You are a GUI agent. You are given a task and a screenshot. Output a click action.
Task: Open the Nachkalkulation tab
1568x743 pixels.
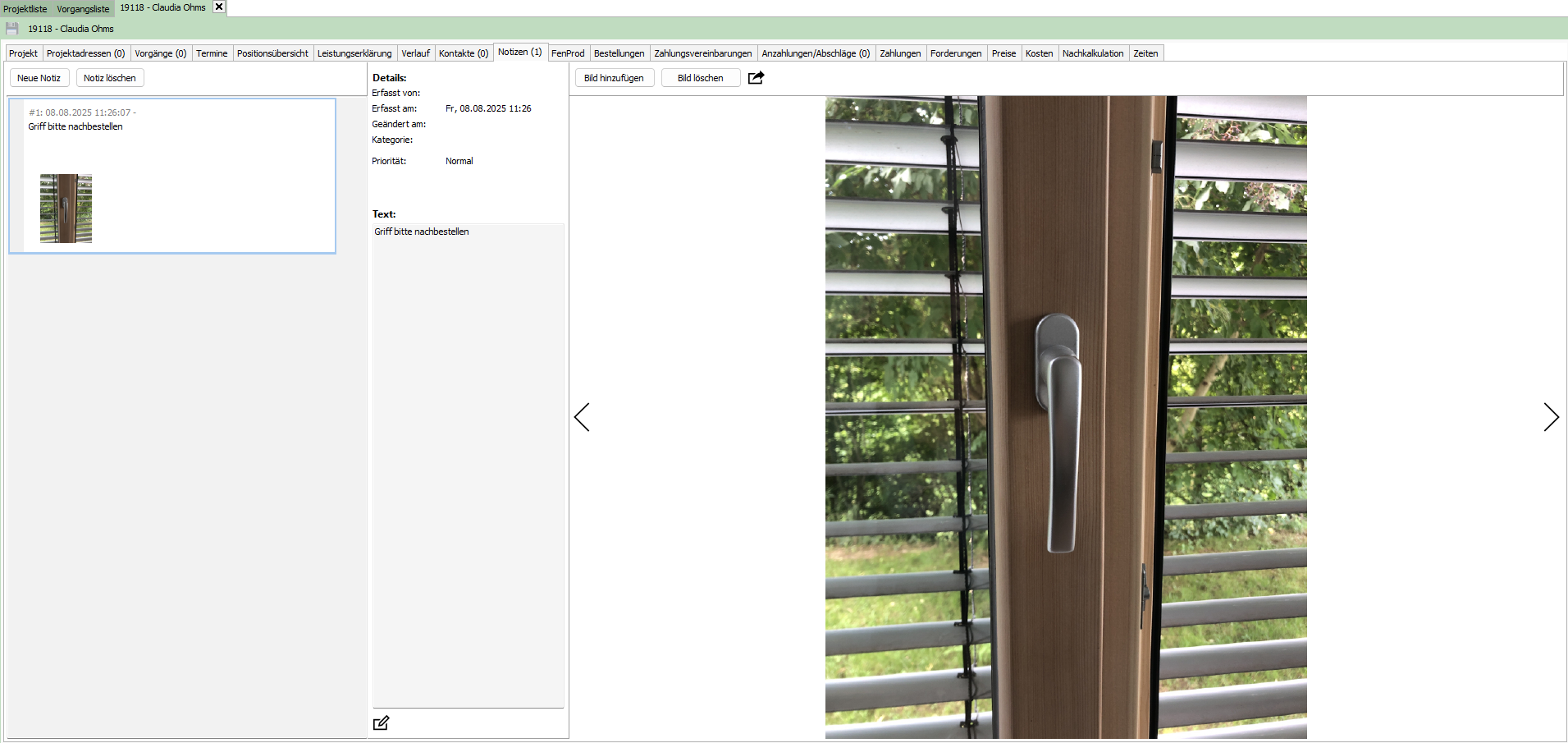[x=1093, y=53]
